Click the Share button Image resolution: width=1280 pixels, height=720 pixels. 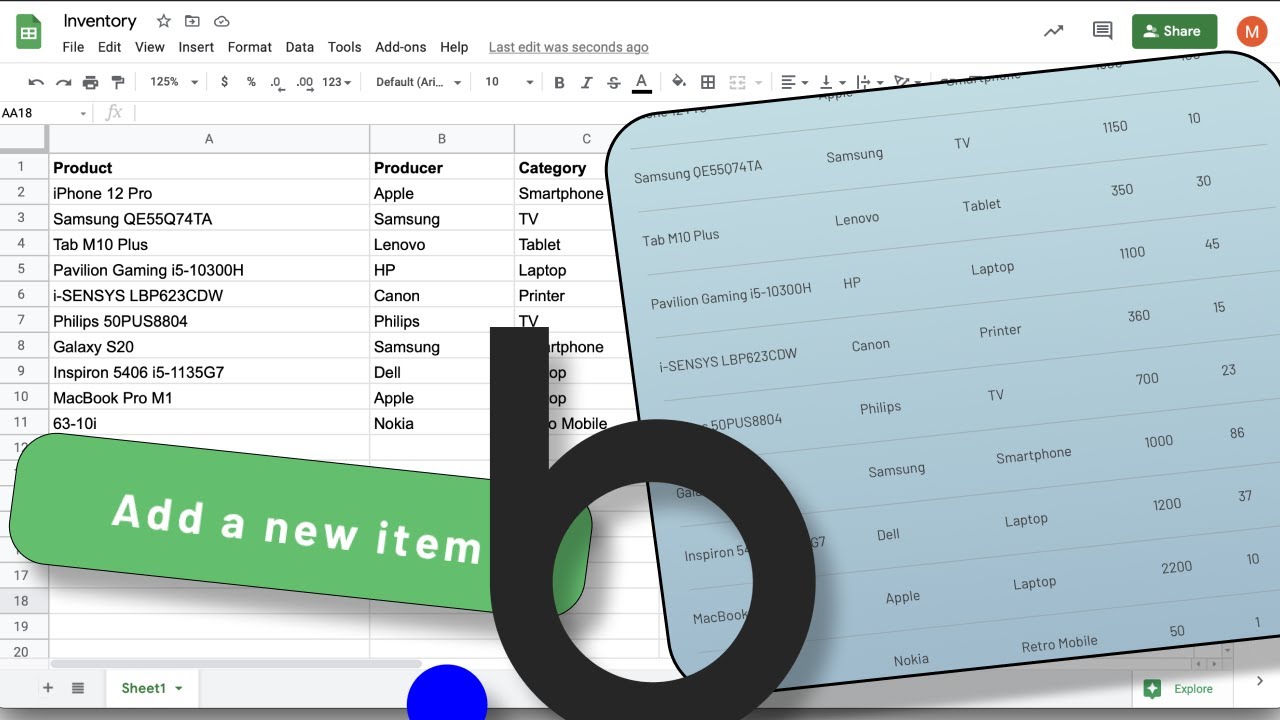(x=1174, y=31)
